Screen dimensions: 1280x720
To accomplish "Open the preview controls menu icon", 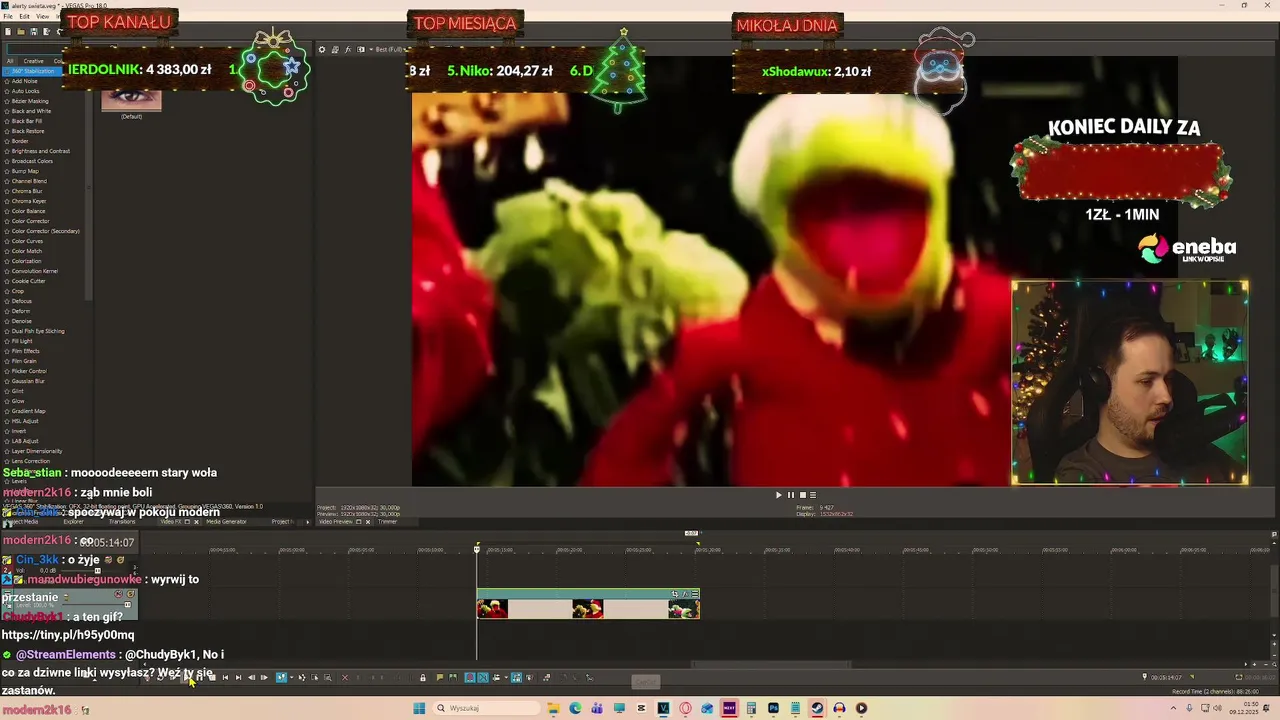I will click(x=812, y=495).
